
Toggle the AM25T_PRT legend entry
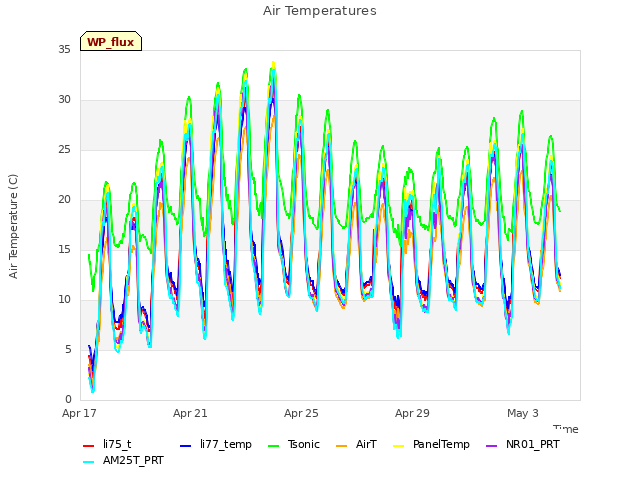(123, 461)
